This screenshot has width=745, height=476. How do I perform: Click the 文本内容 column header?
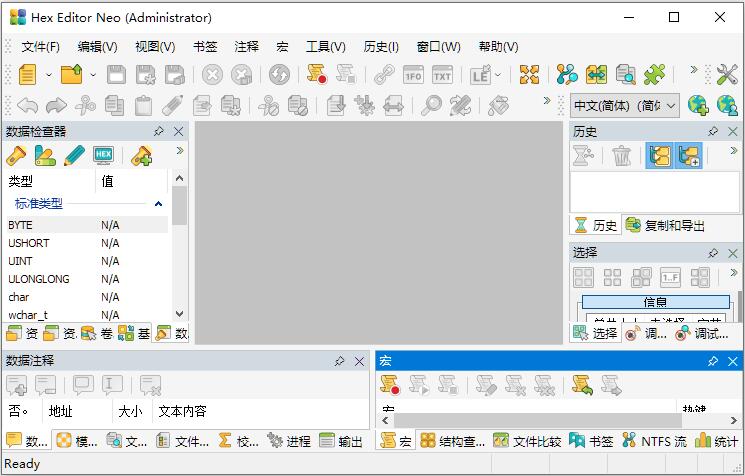[x=182, y=411]
